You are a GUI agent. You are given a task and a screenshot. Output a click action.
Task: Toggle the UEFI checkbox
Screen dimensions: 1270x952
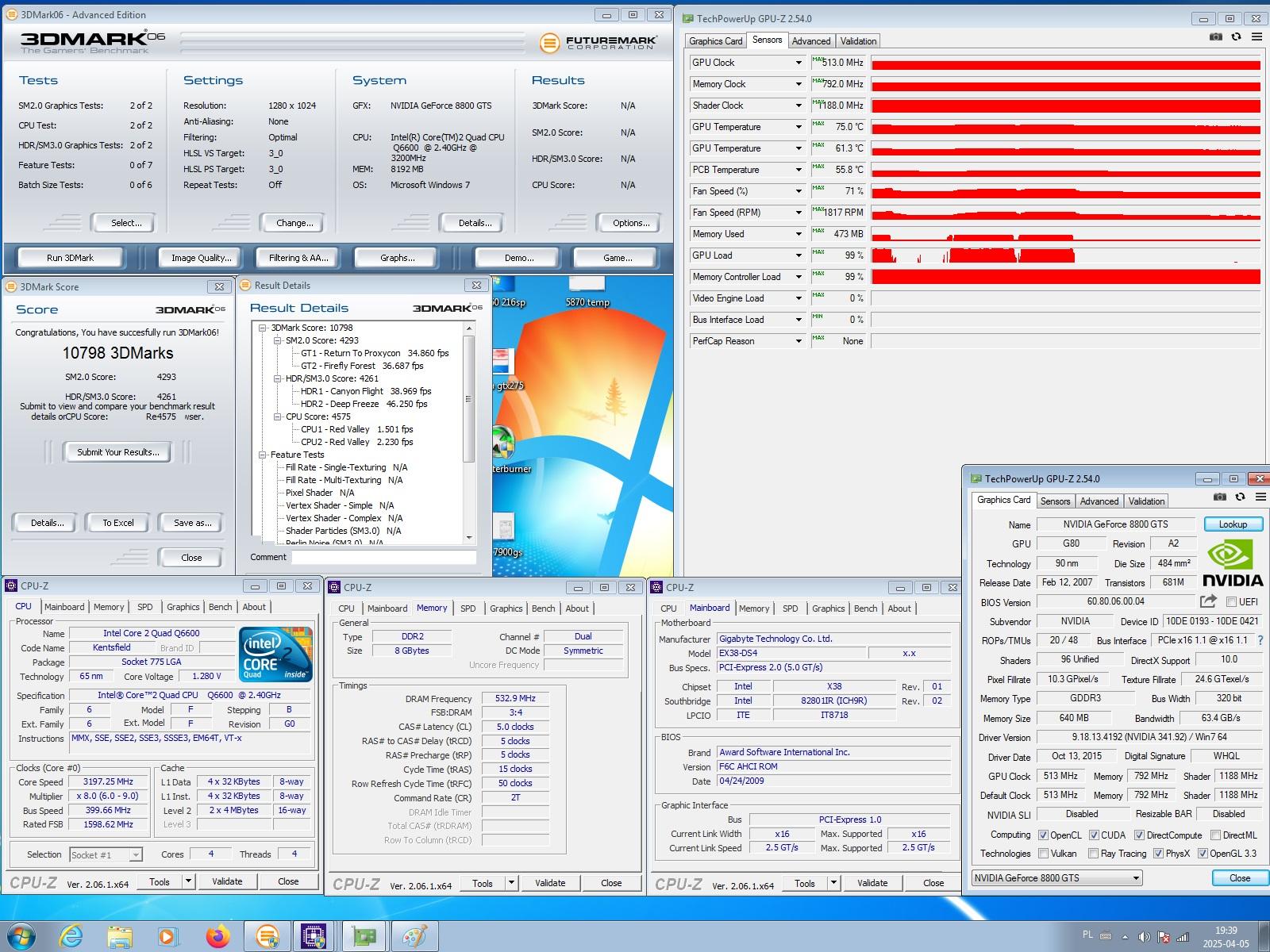point(1231,602)
